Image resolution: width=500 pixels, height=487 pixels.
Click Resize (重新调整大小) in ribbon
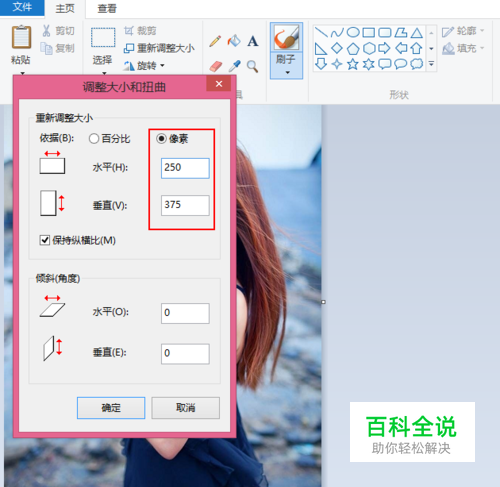pyautogui.click(x=159, y=48)
